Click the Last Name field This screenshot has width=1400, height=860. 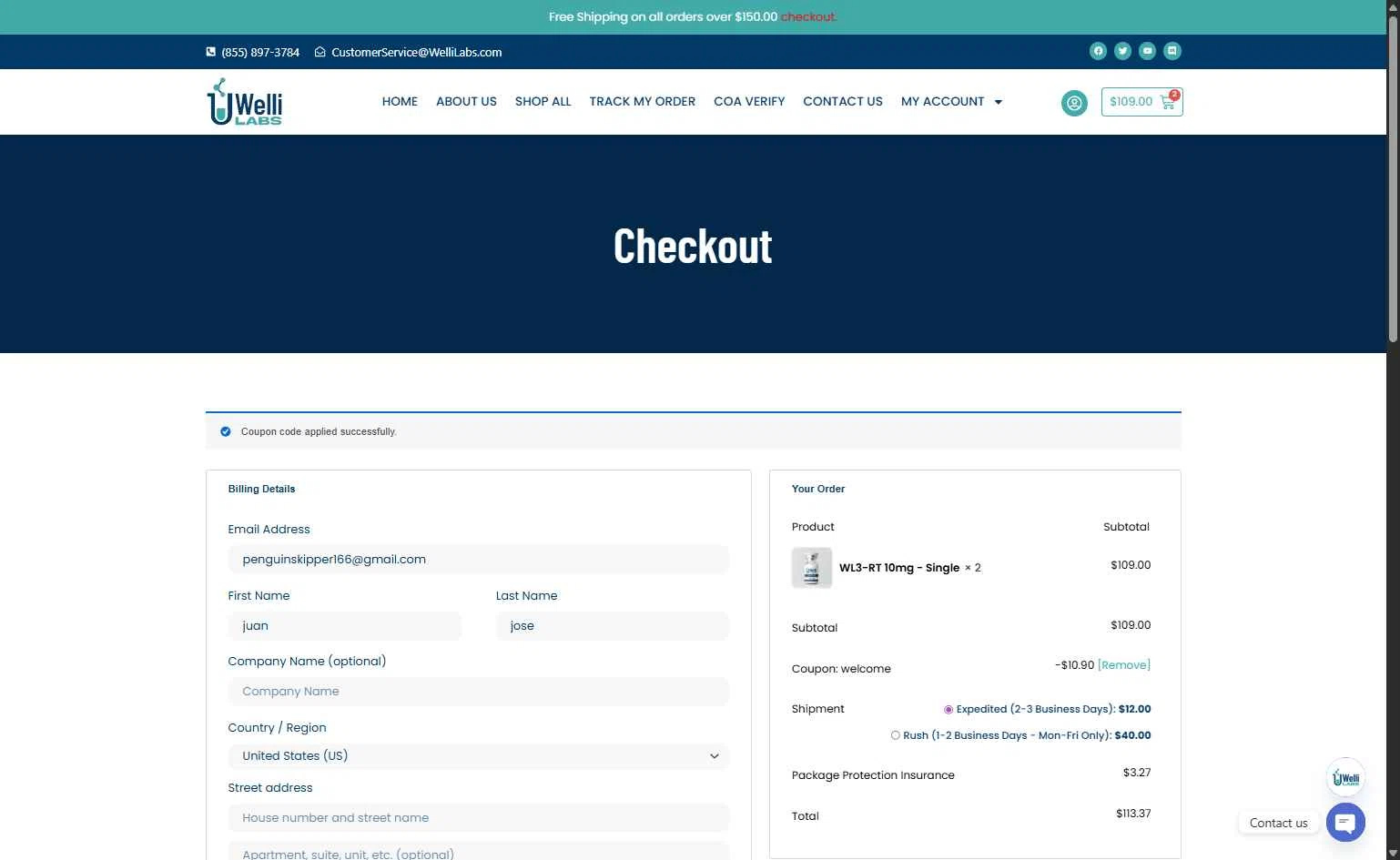613,626
